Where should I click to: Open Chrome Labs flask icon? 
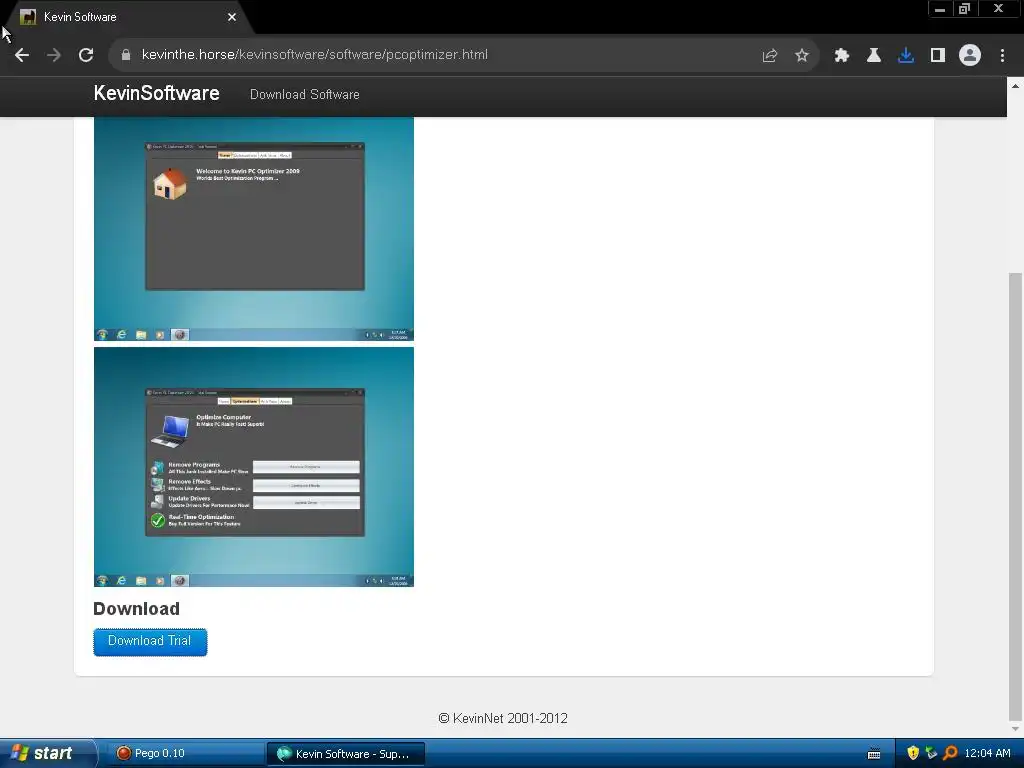point(874,56)
